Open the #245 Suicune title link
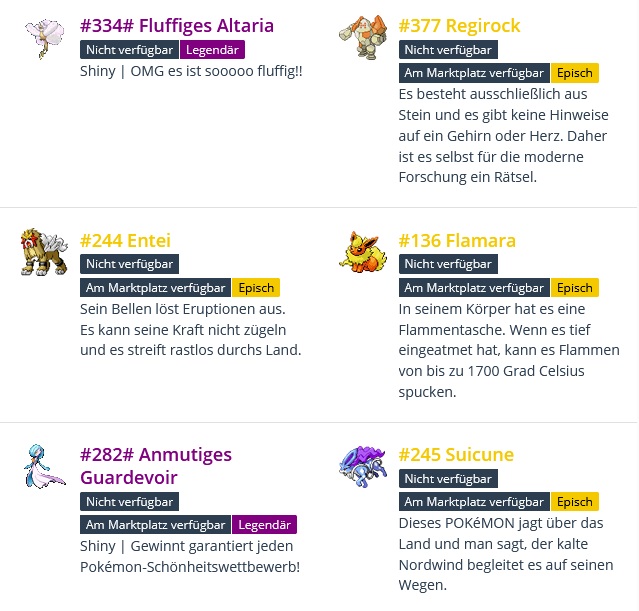This screenshot has width=639, height=611. pos(456,456)
